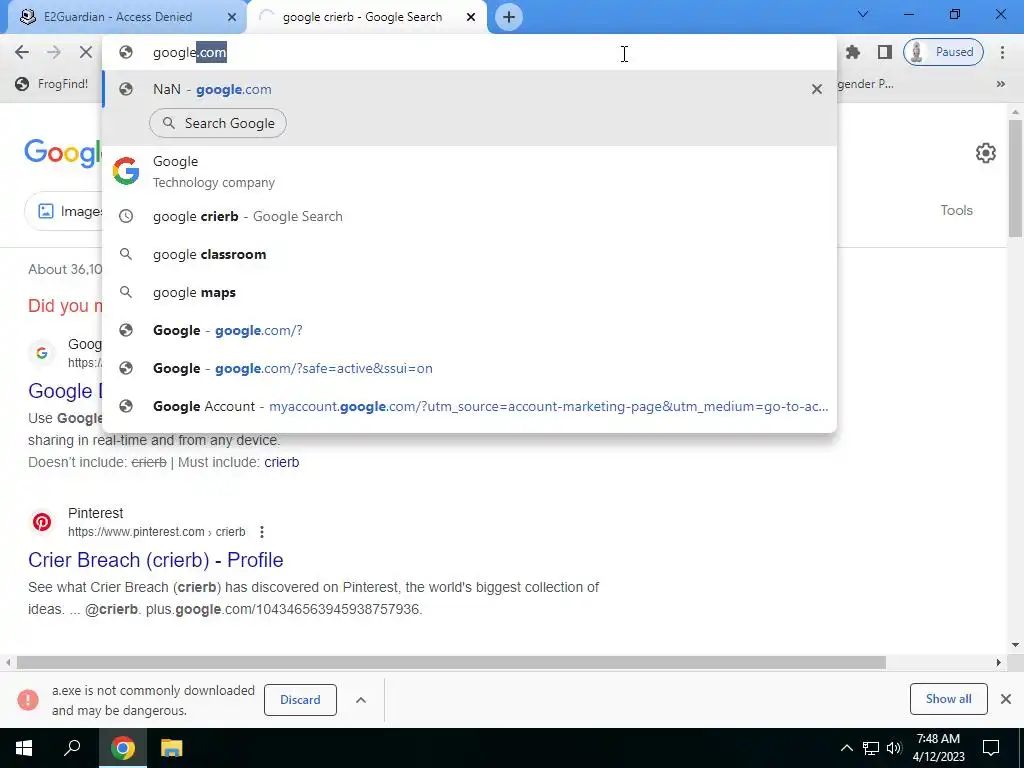
Task: Open a new tab
Action: pyautogui.click(x=509, y=17)
